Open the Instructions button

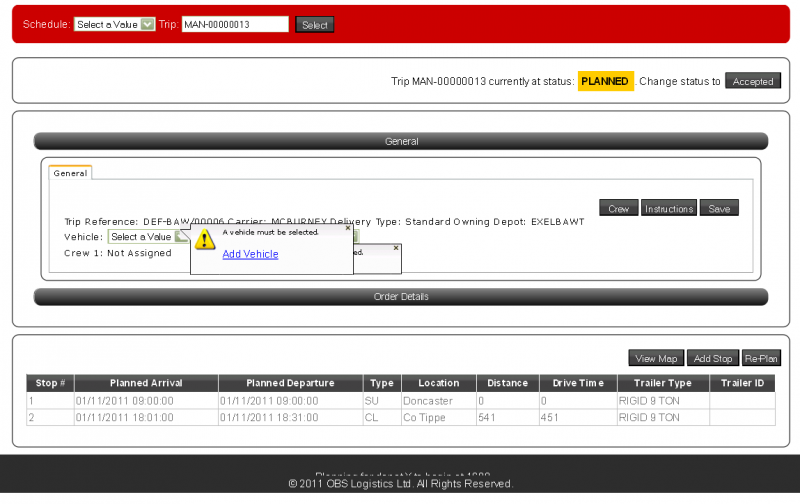click(x=669, y=208)
